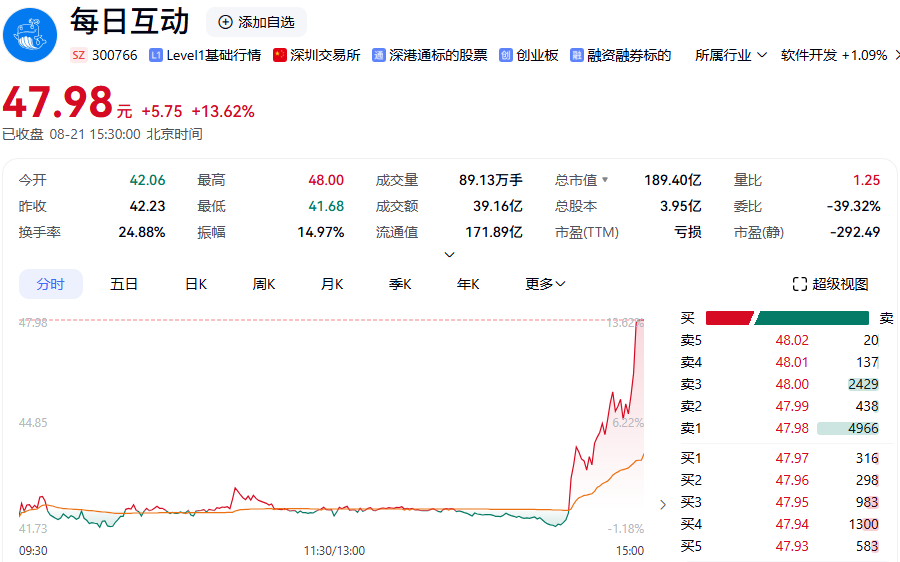900x562 pixels.
Task: Click 卖4 price 48.01
Action: coord(792,362)
